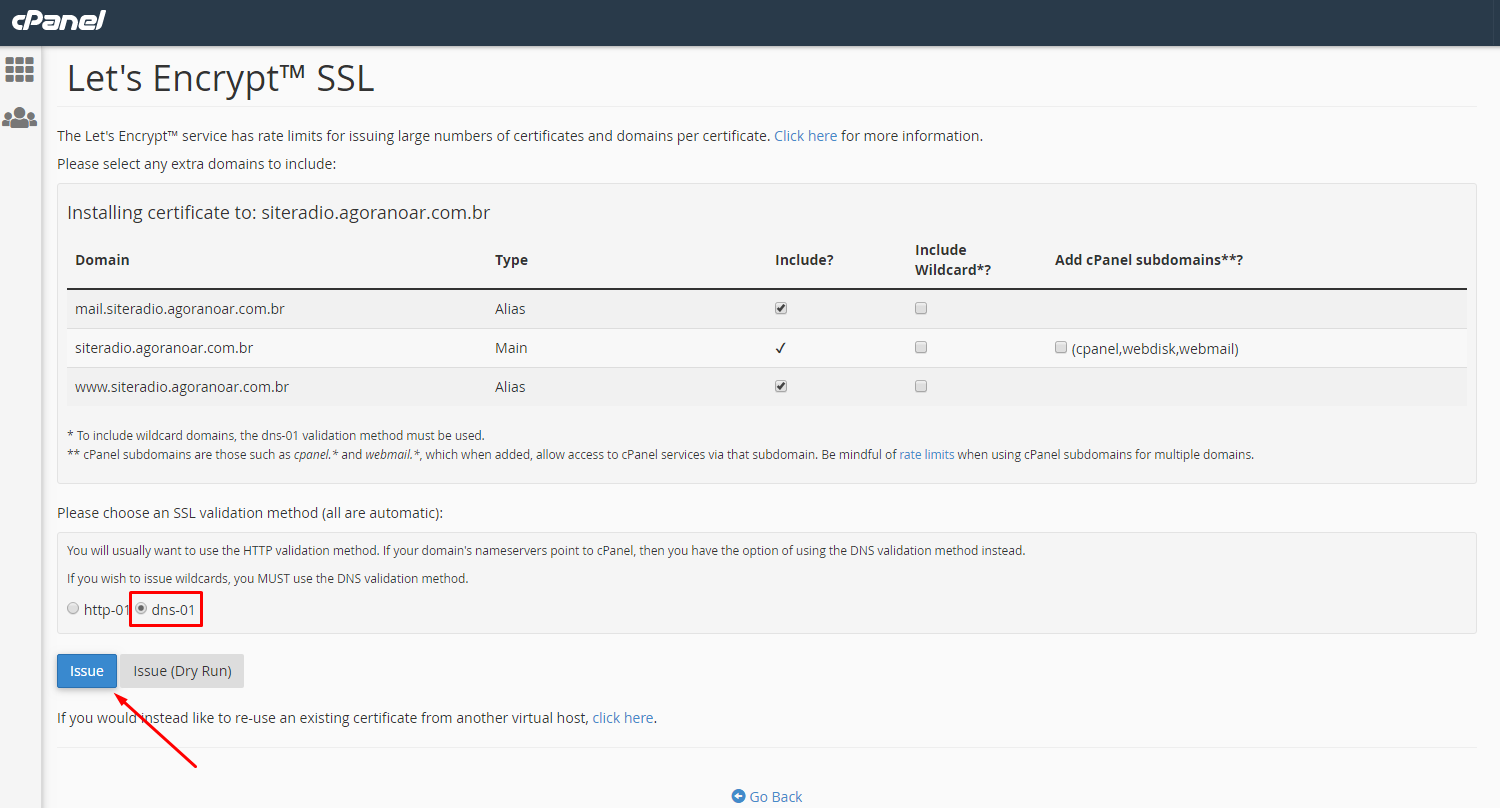Click the Go Back link text
1500x808 pixels.
pos(776,797)
